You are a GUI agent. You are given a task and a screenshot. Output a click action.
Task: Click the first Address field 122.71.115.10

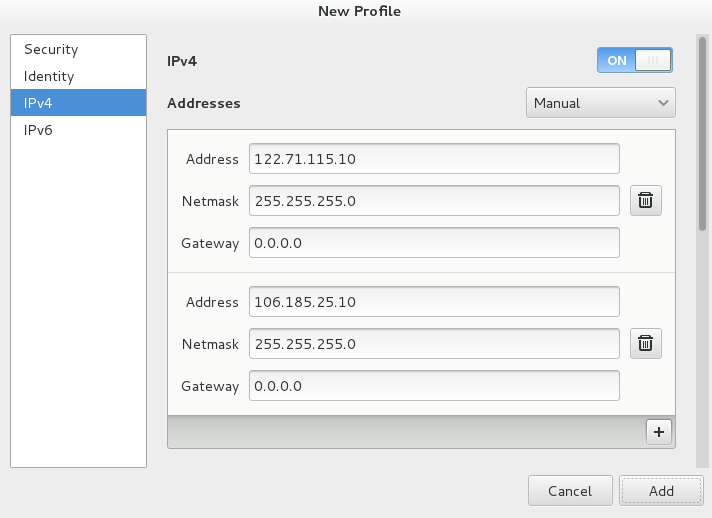434,159
